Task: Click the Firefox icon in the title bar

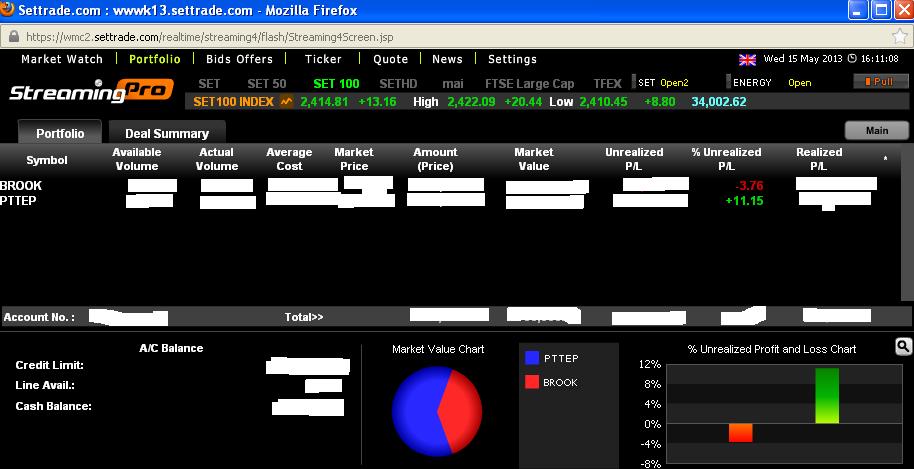Action: click(x=8, y=9)
